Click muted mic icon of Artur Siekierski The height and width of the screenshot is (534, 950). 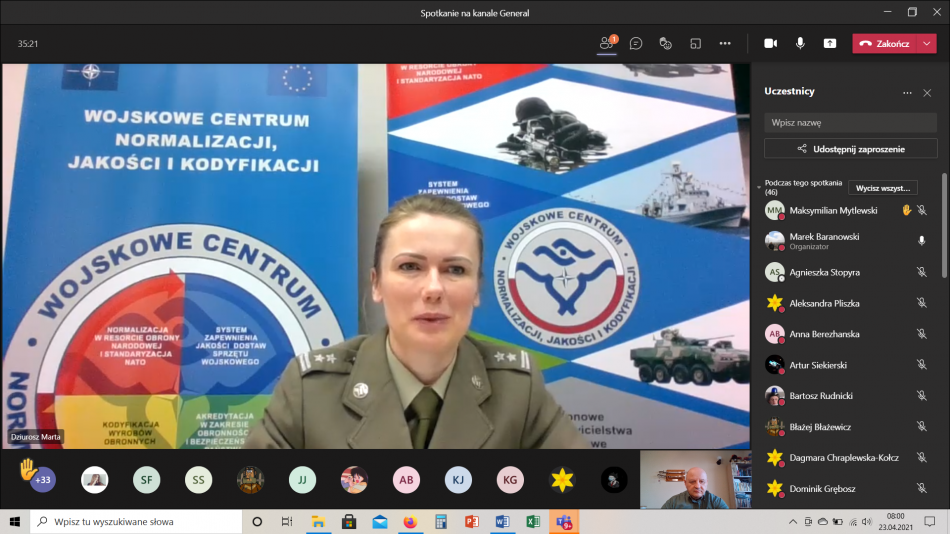[922, 365]
